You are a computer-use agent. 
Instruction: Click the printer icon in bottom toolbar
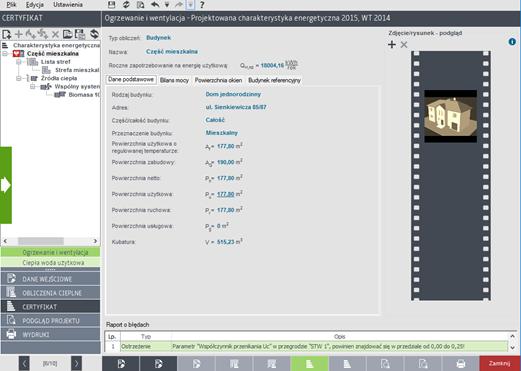point(461,364)
